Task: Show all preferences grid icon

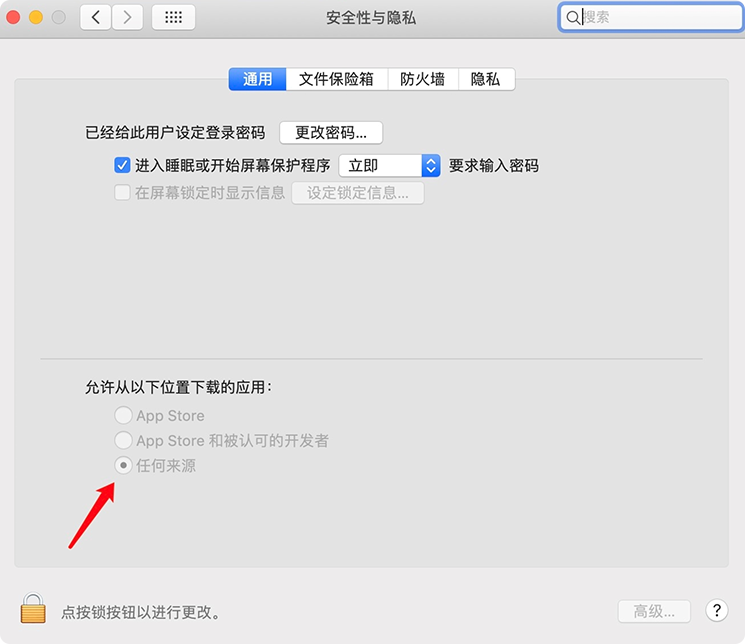Action: (173, 18)
